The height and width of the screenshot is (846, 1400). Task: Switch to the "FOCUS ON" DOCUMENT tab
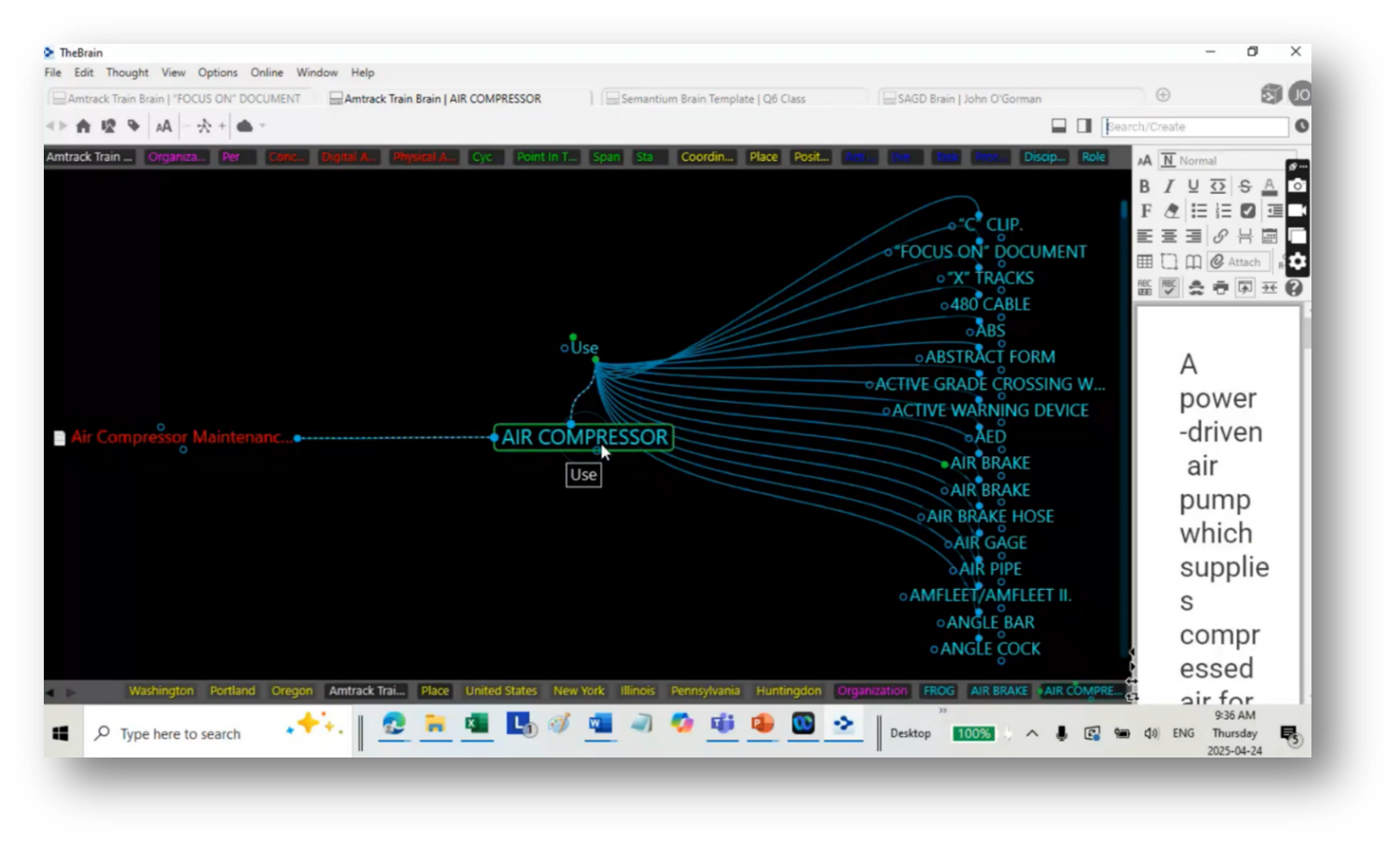(x=177, y=99)
